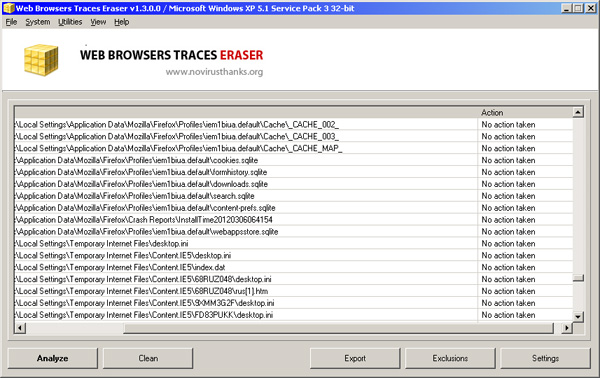Click 'No action taken' for search.sqlite
This screenshot has width=600, height=378.
tap(508, 196)
